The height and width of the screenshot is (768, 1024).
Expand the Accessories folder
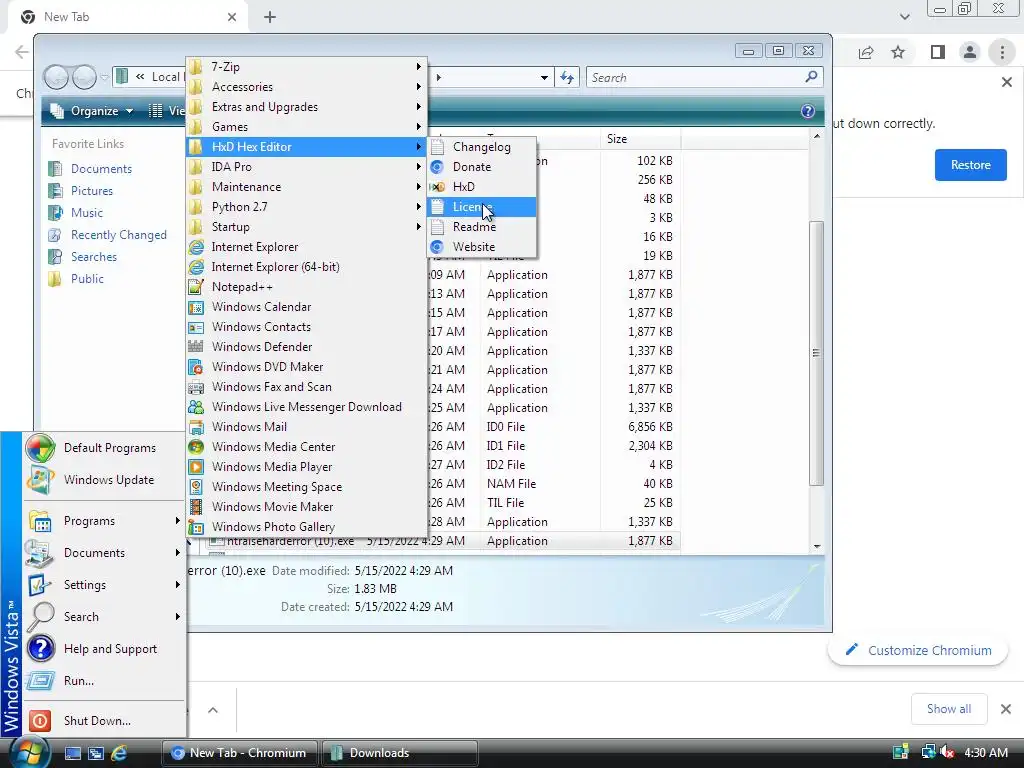coord(307,87)
